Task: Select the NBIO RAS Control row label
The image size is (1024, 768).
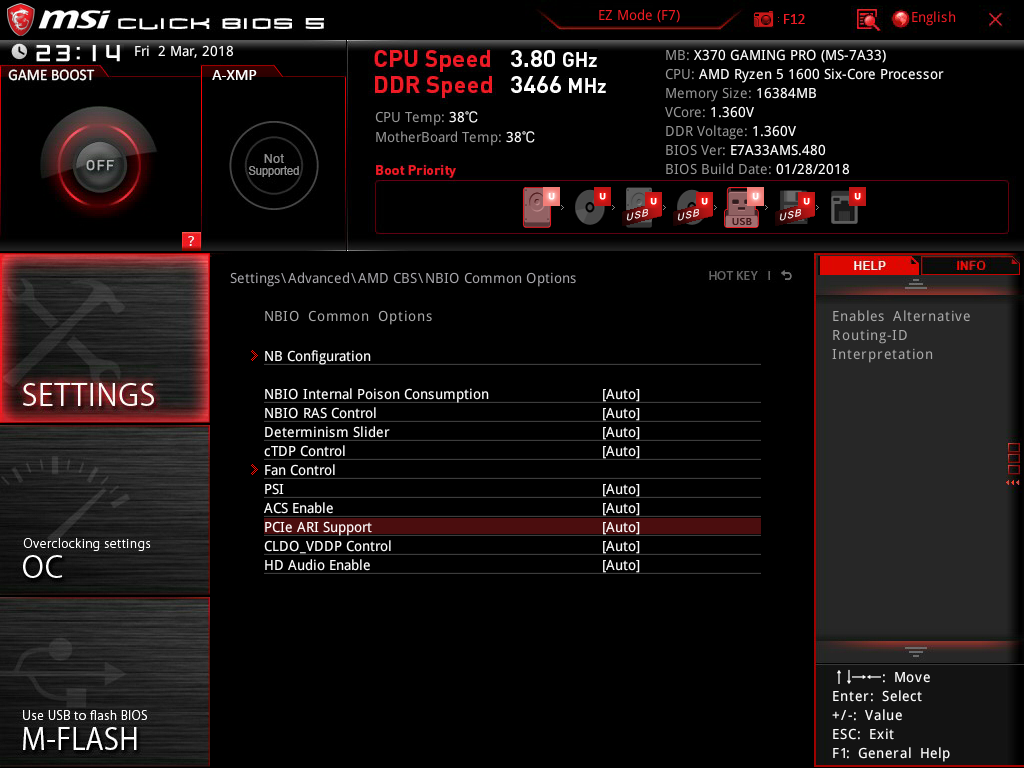Action: tap(320, 413)
